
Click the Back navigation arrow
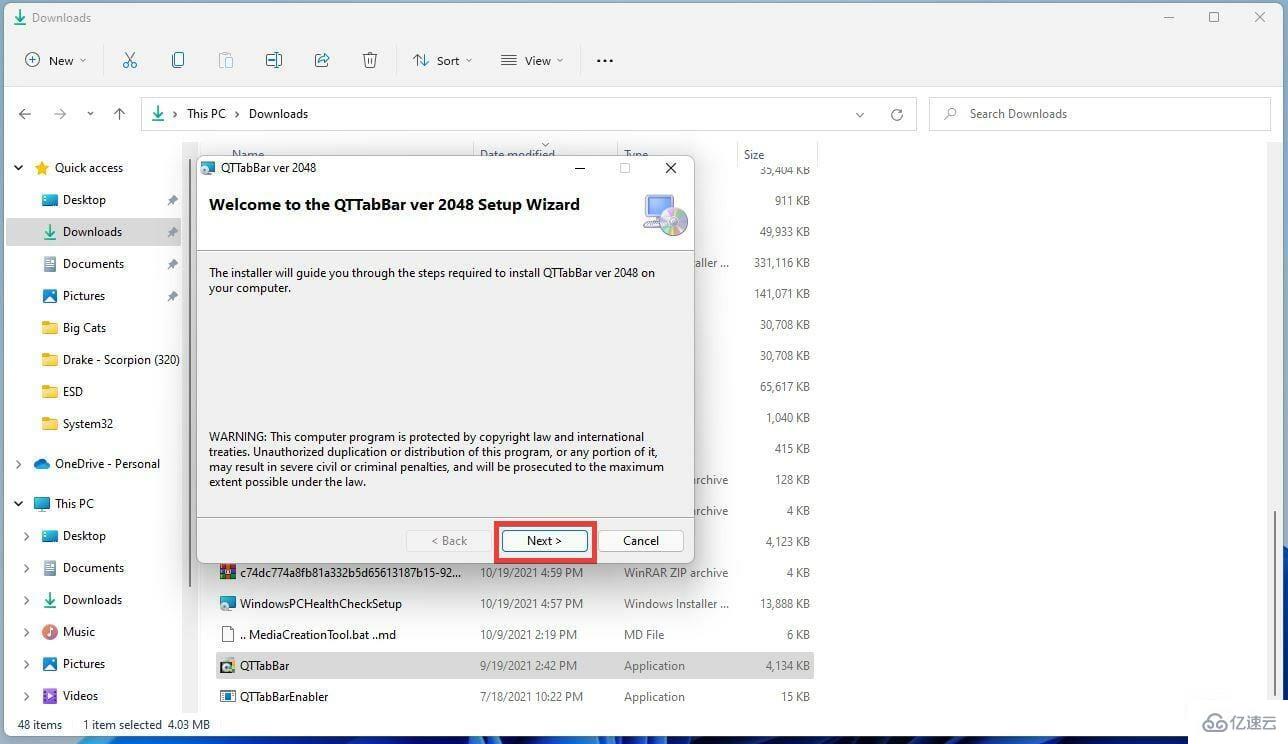tap(25, 114)
